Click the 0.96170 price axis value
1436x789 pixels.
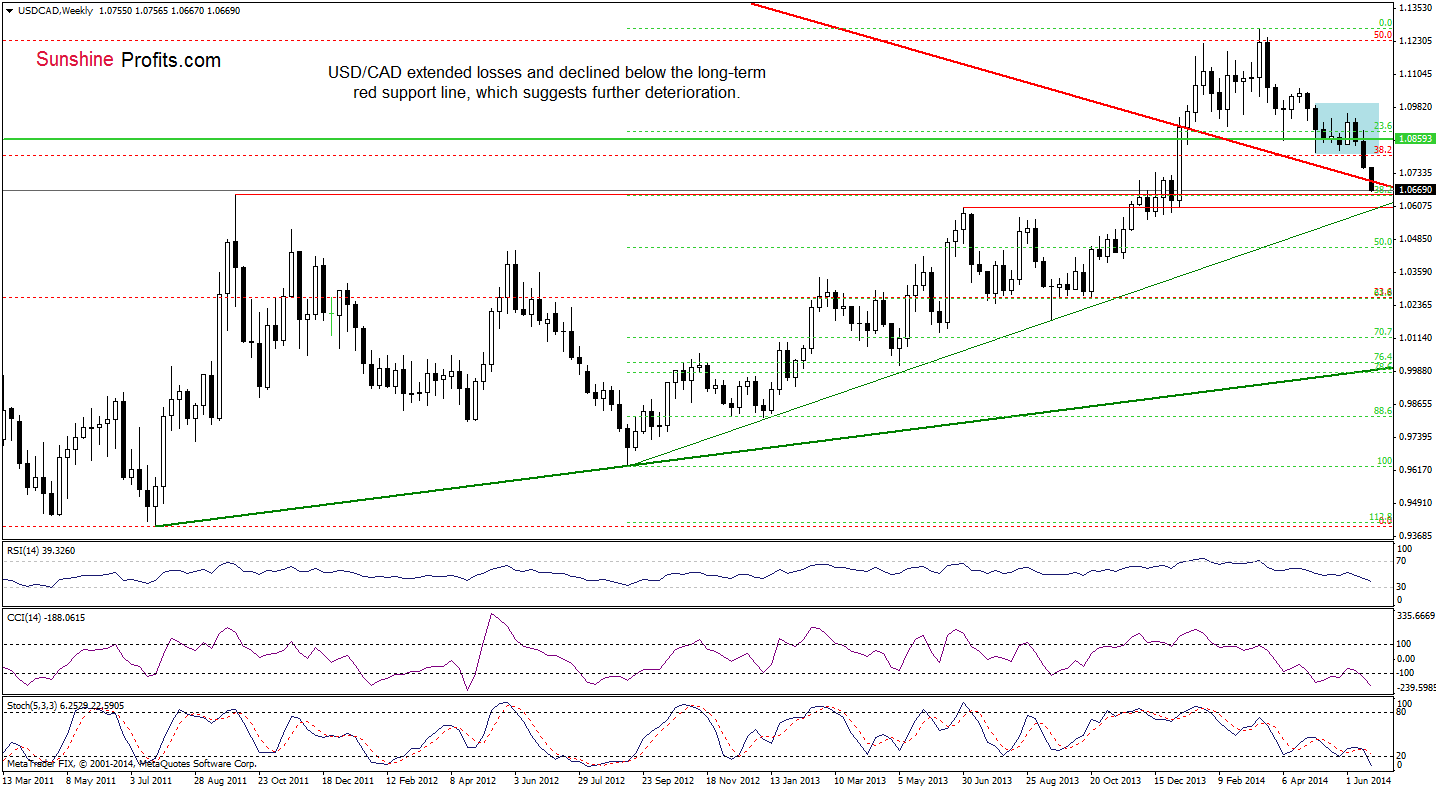pos(1416,469)
